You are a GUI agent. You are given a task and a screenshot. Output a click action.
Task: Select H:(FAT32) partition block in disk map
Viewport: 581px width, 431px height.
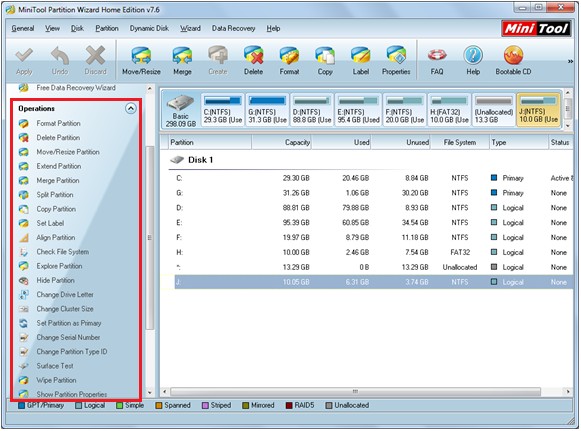click(449, 110)
